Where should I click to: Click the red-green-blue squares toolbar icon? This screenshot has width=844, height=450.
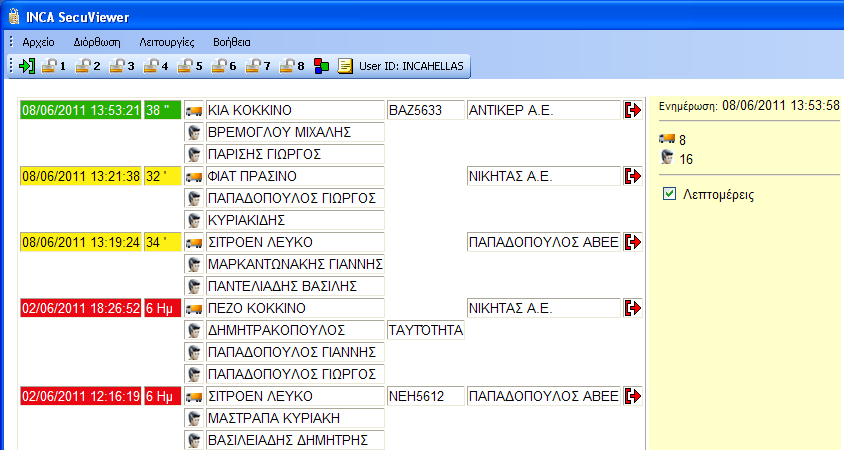[321, 66]
